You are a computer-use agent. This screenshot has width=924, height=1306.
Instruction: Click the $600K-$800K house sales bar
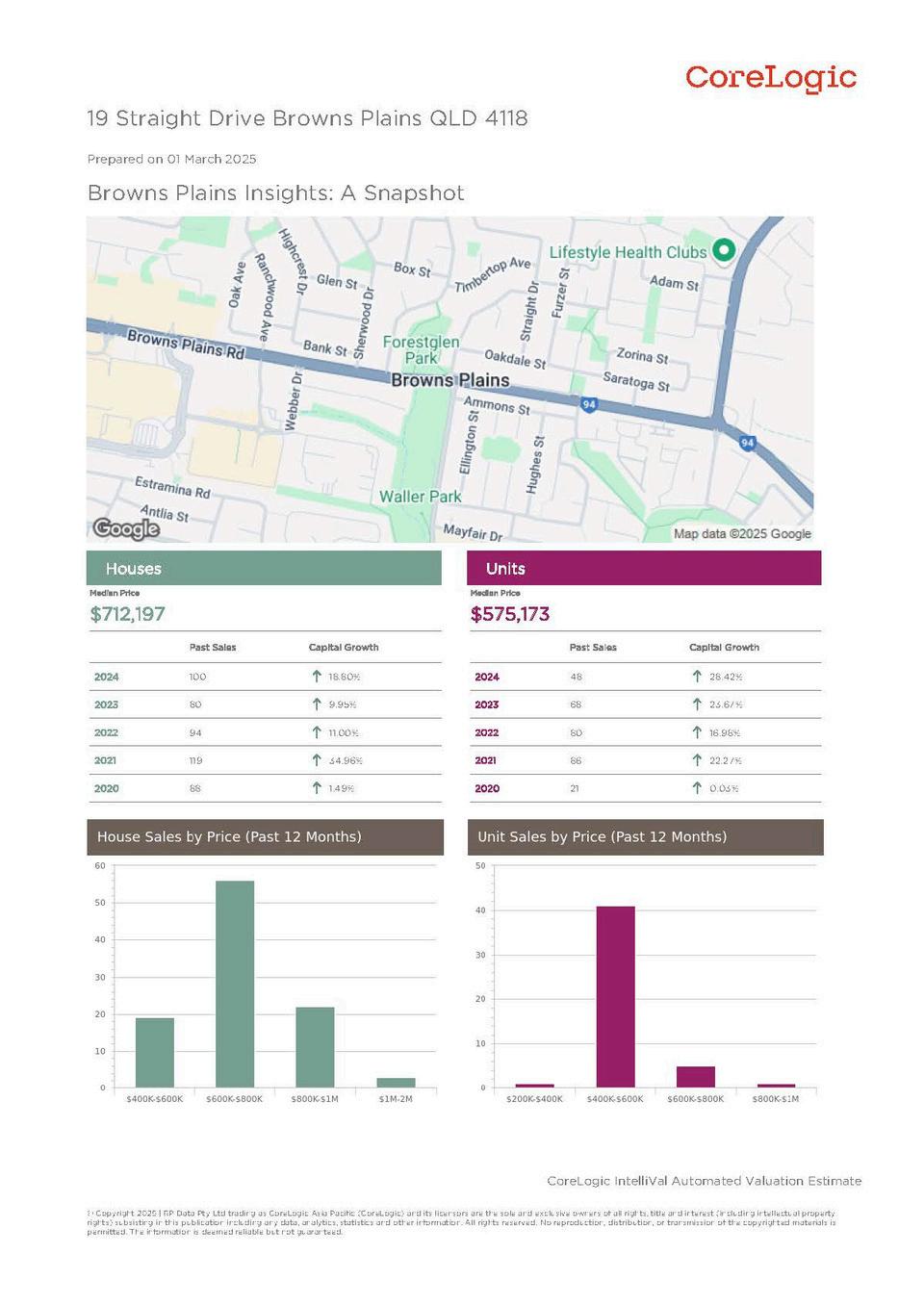(235, 985)
